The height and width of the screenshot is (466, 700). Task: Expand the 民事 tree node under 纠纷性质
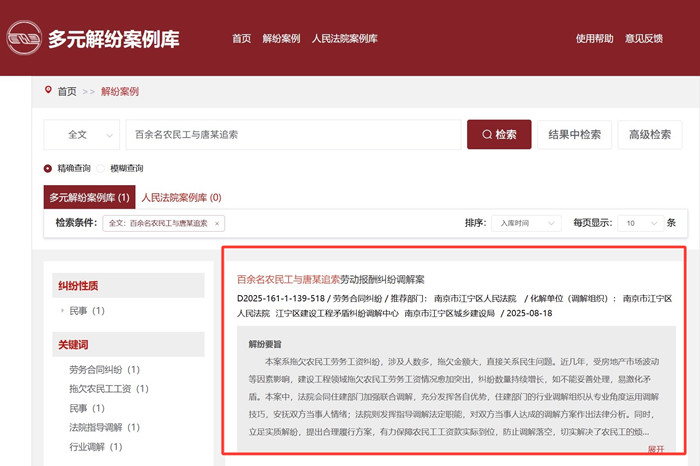tap(62, 311)
